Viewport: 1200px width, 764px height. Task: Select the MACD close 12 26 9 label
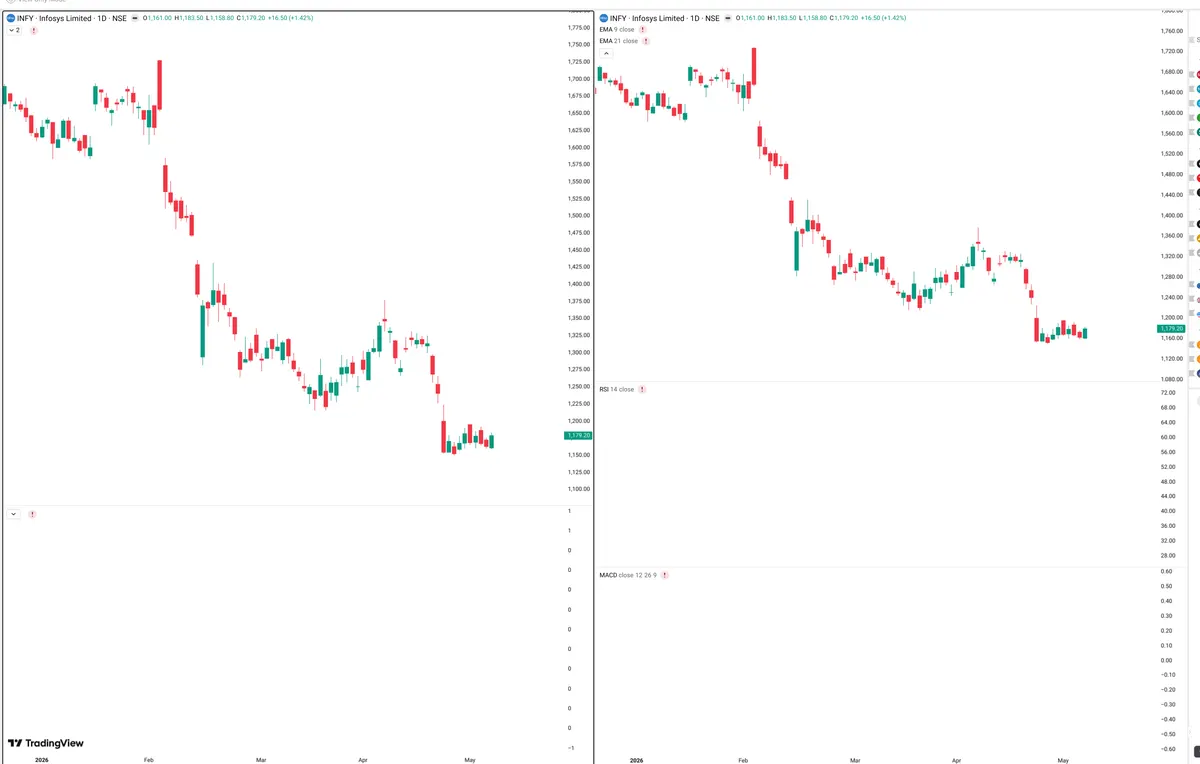point(628,575)
